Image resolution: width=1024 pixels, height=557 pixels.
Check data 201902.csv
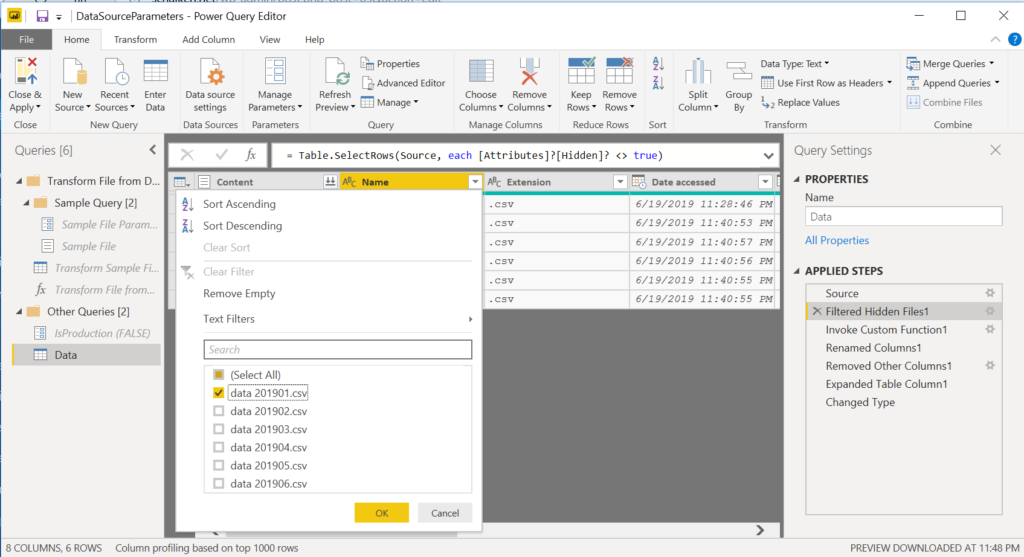click(x=219, y=411)
